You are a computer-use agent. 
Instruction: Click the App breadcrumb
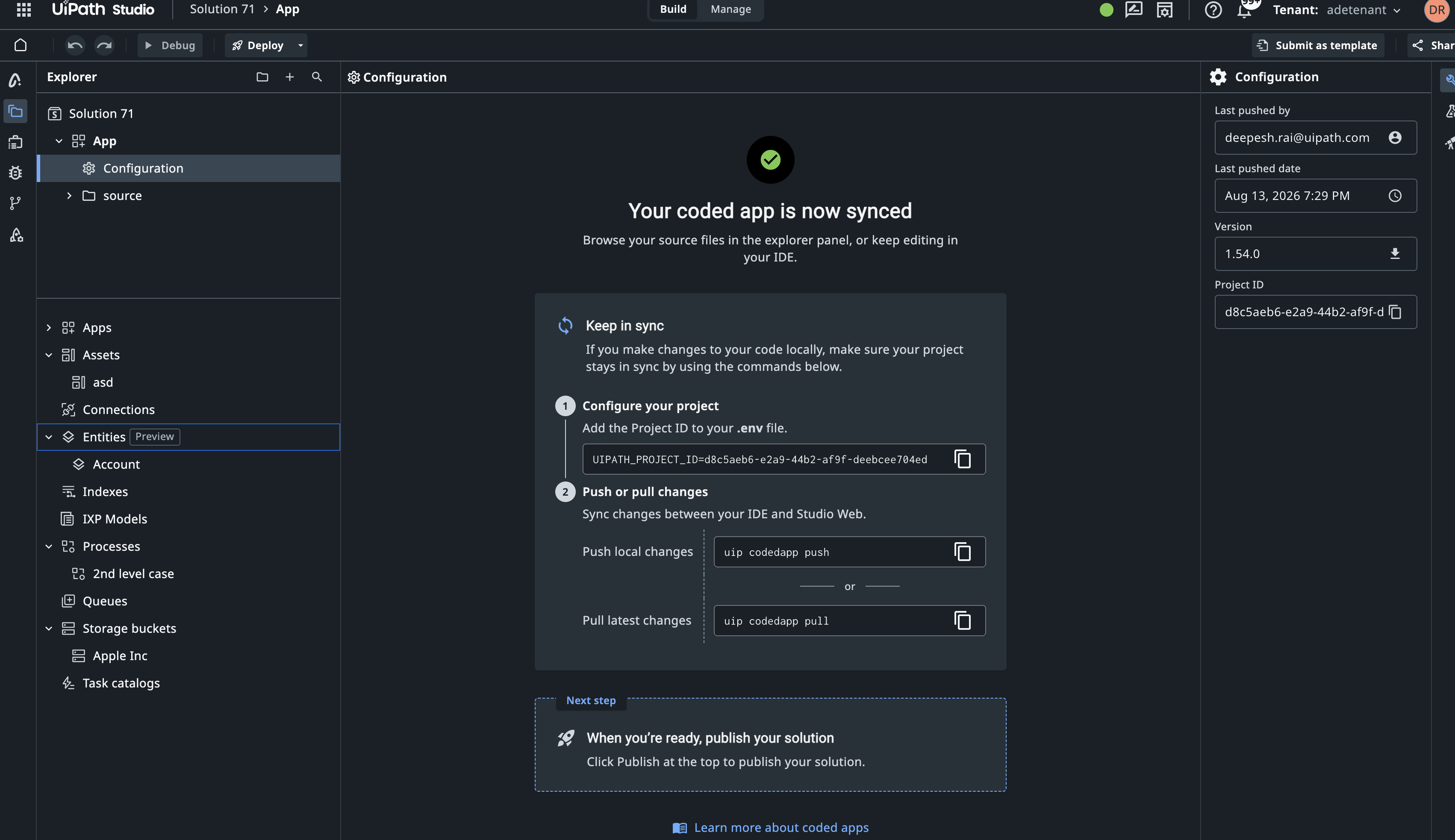click(x=287, y=9)
